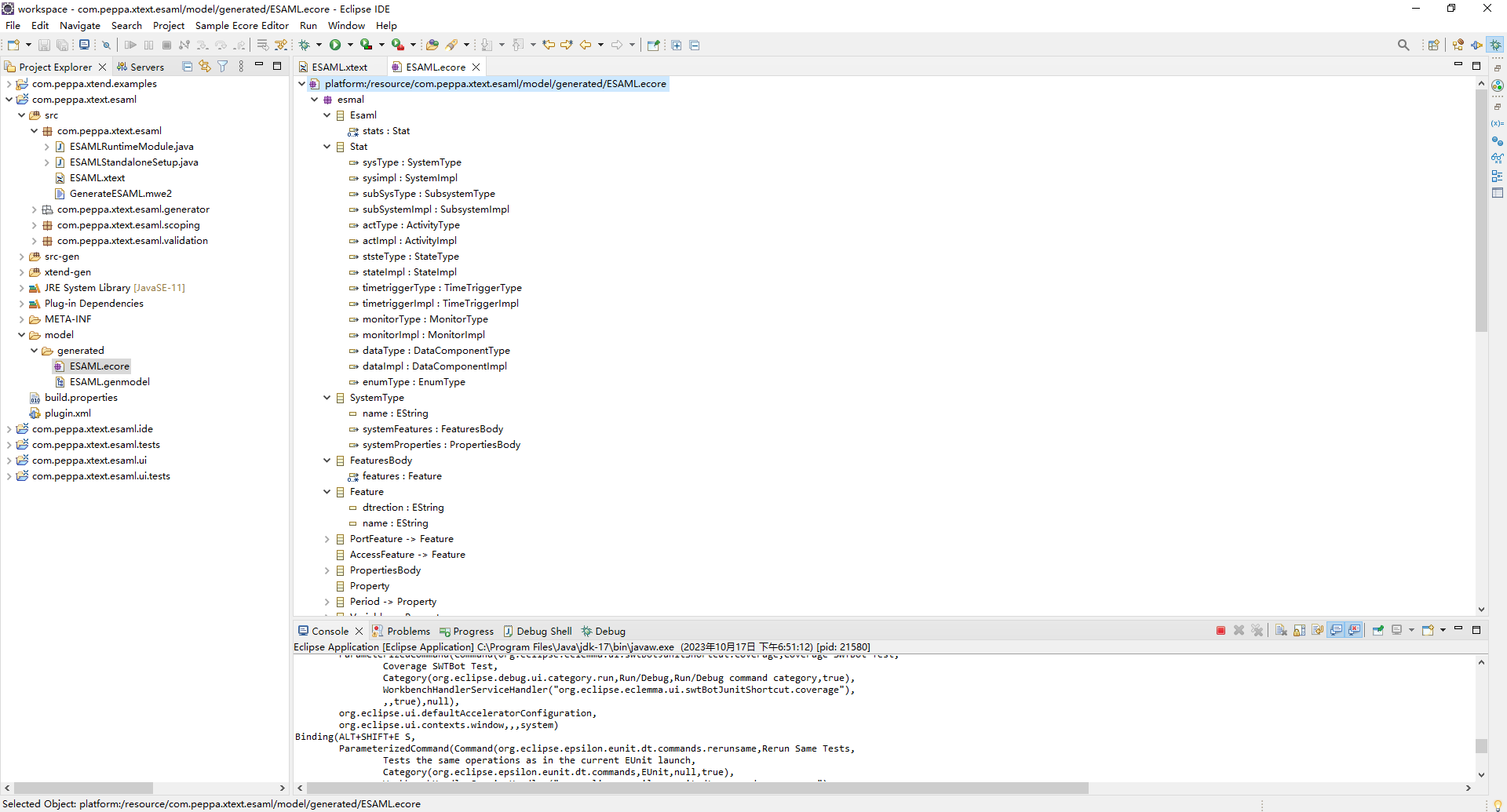Click the red Terminate button in Console
The height and width of the screenshot is (812, 1507).
tap(1221, 631)
